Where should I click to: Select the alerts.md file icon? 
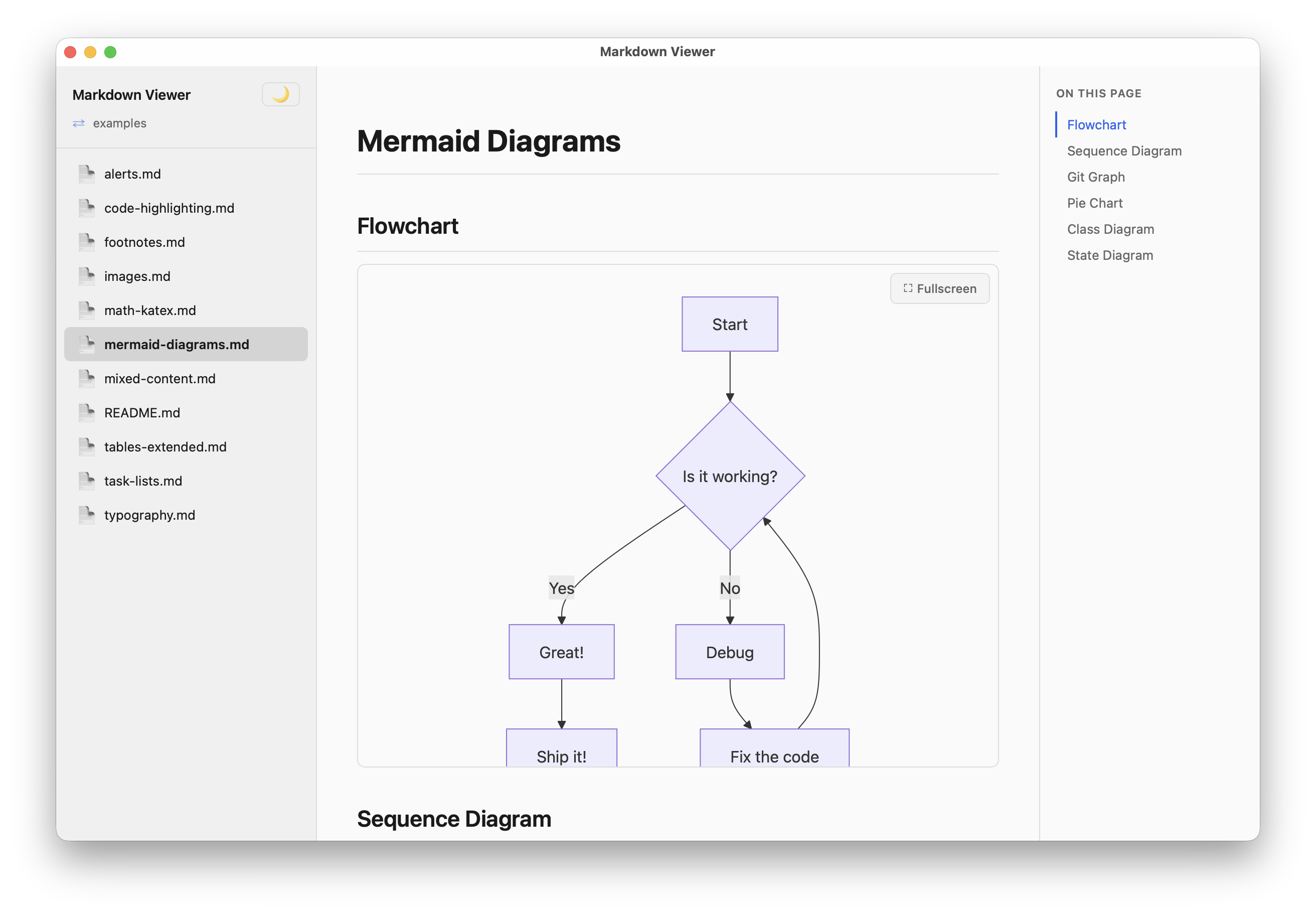87,174
